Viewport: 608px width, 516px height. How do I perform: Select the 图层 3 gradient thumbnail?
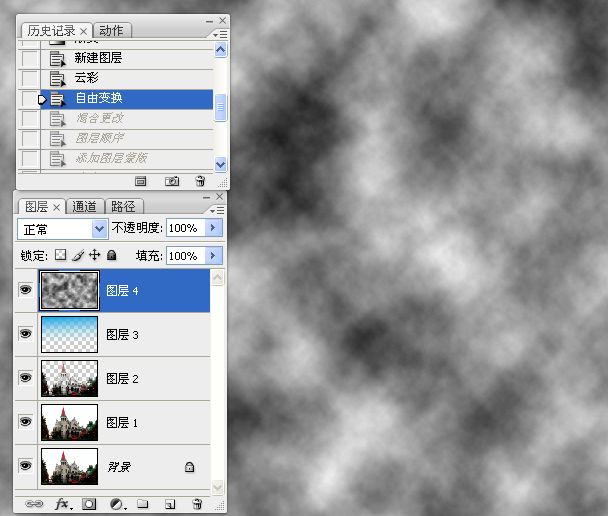coord(69,334)
